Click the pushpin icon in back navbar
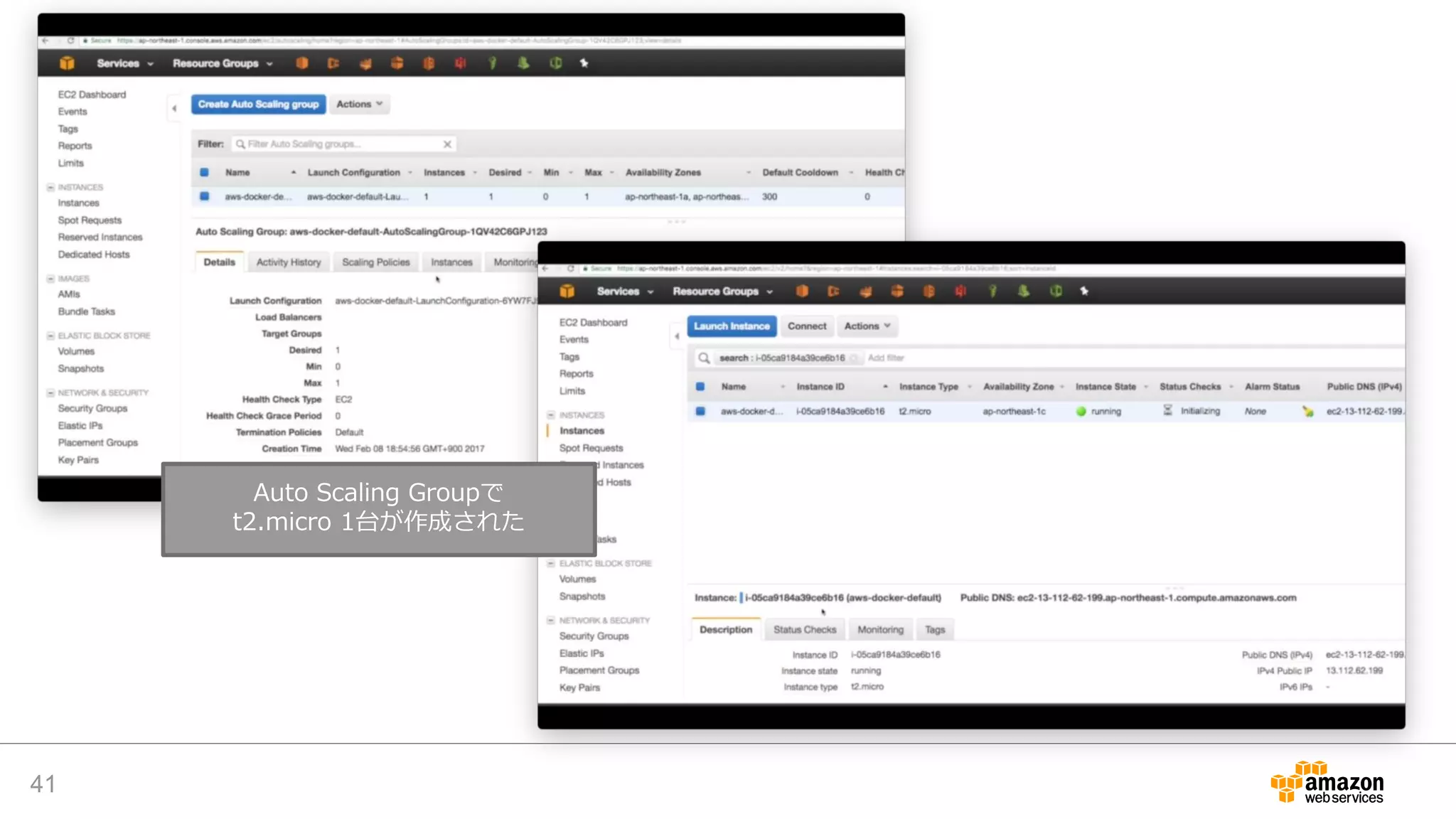The image size is (1456, 819). pos(584,63)
